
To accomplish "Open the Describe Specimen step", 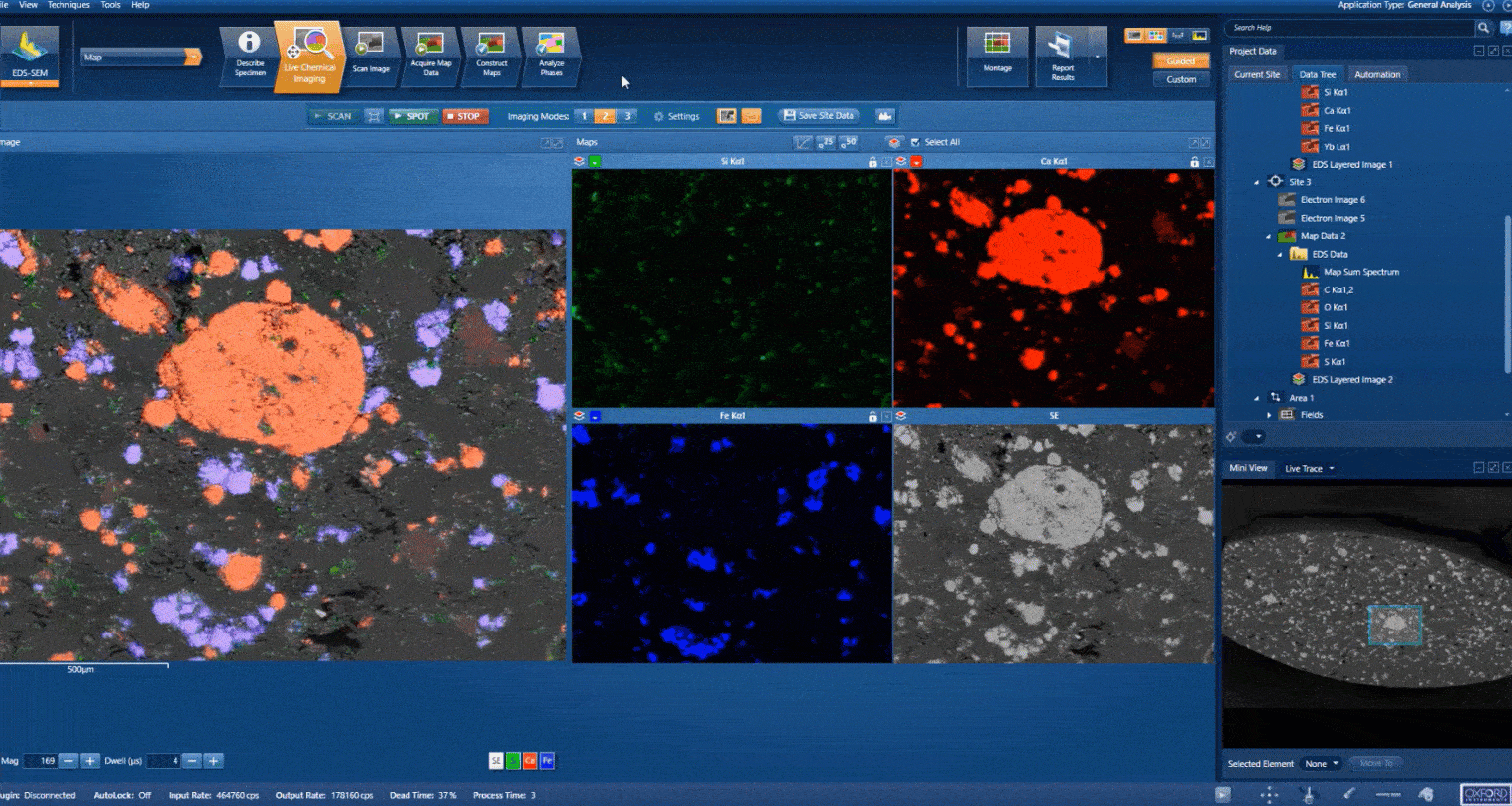I will click(x=249, y=54).
